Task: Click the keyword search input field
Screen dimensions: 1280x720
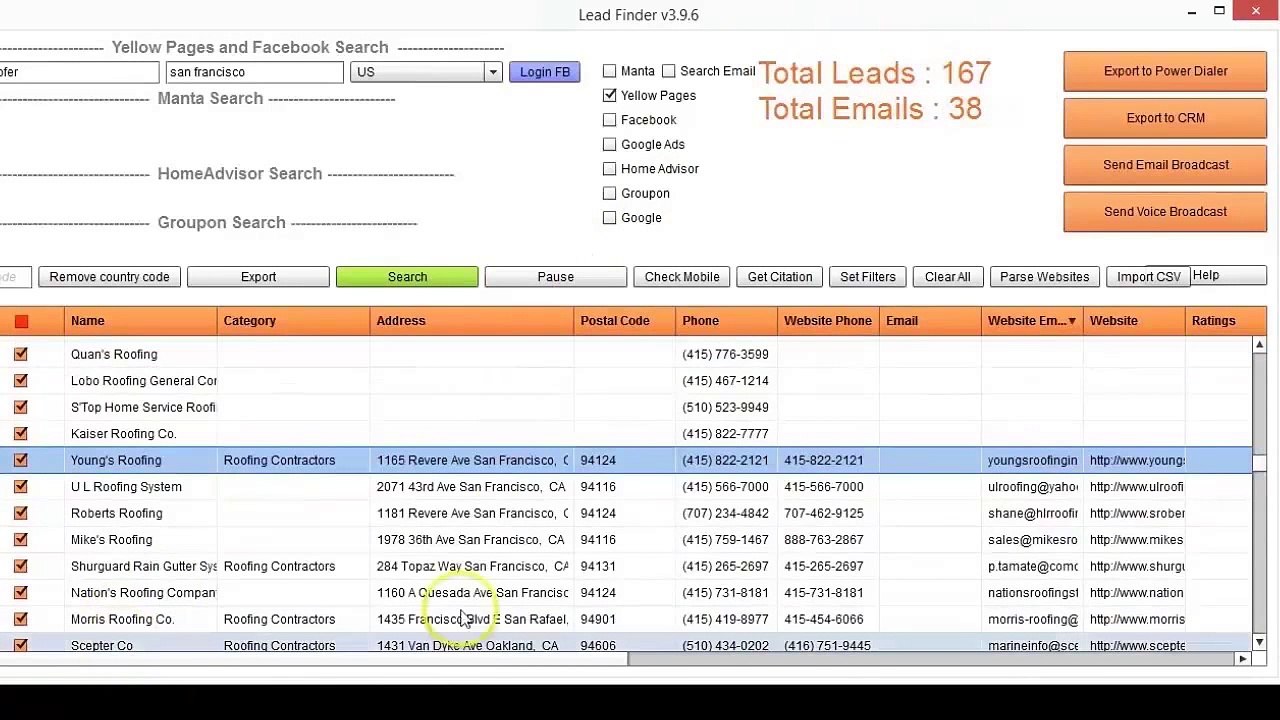Action: pyautogui.click(x=79, y=72)
